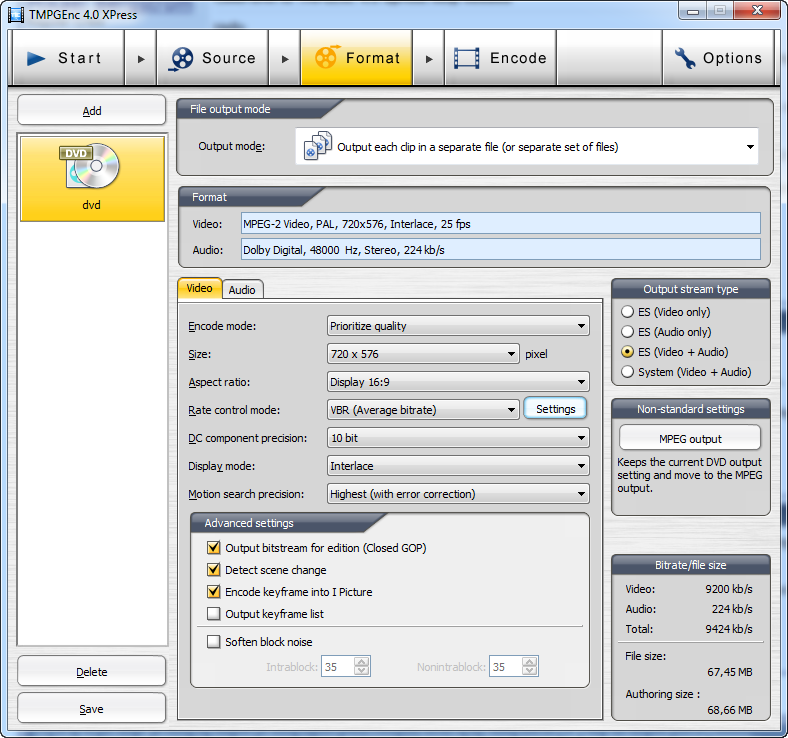Click the Source film reel icon

(x=182, y=58)
